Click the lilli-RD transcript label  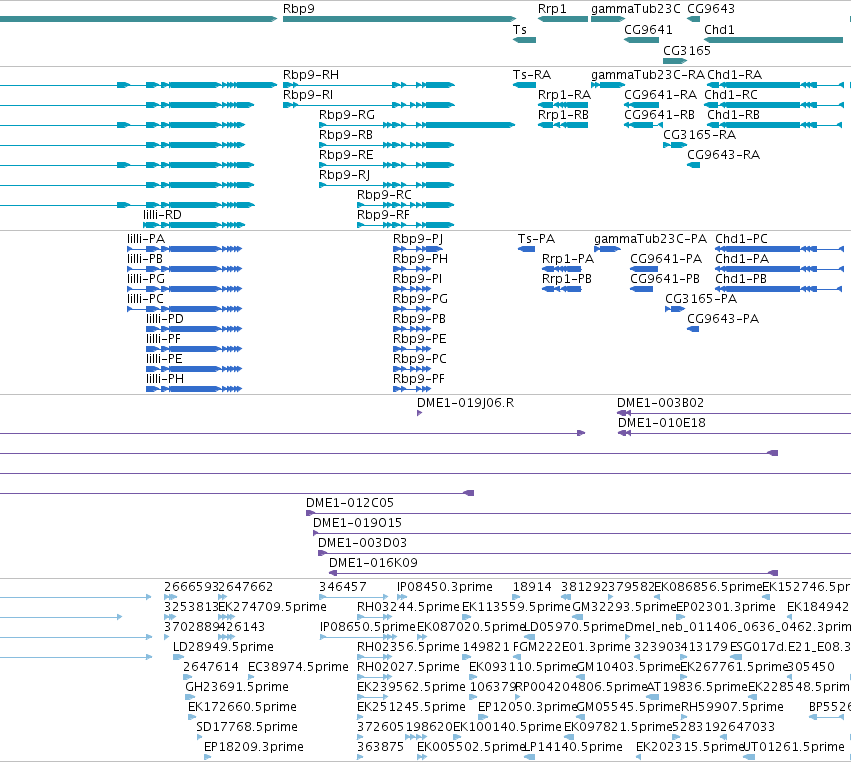tap(162, 215)
